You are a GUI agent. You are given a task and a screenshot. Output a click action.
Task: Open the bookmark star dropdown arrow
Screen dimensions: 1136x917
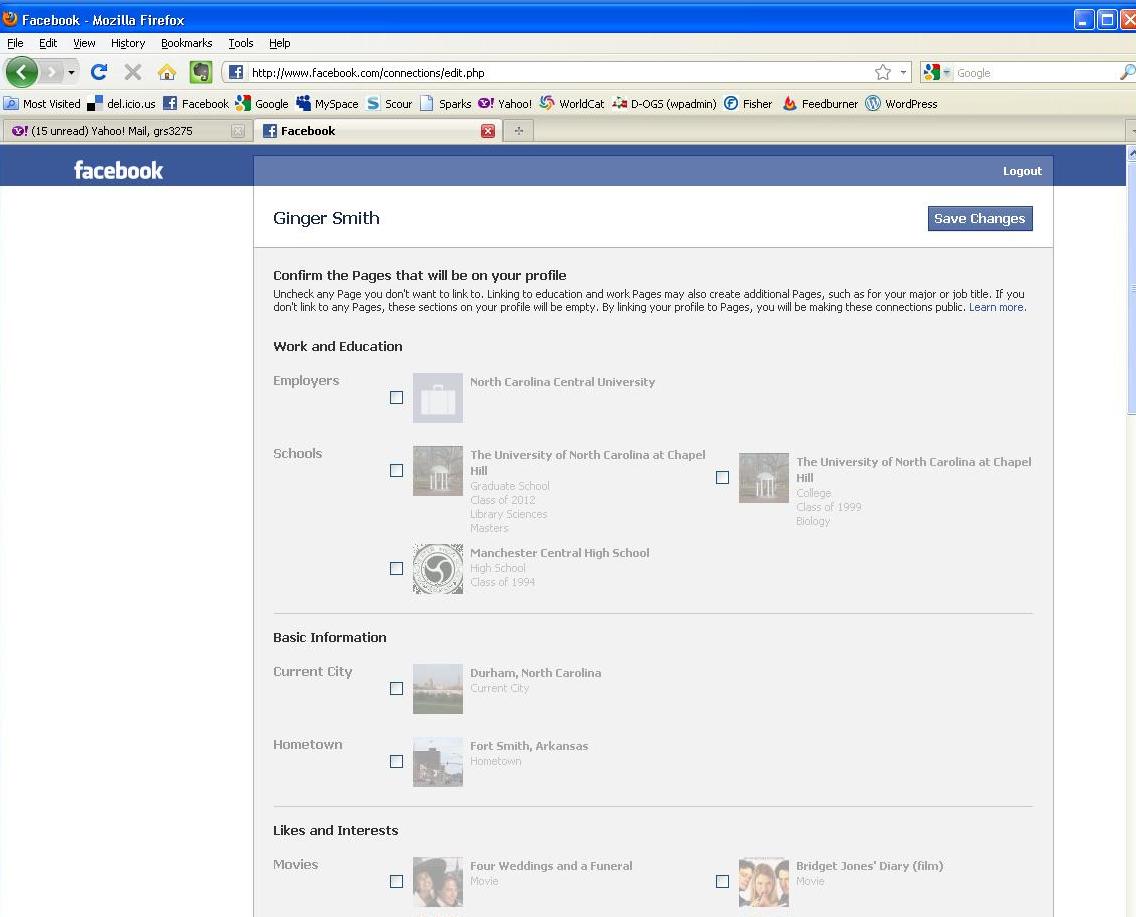(902, 72)
